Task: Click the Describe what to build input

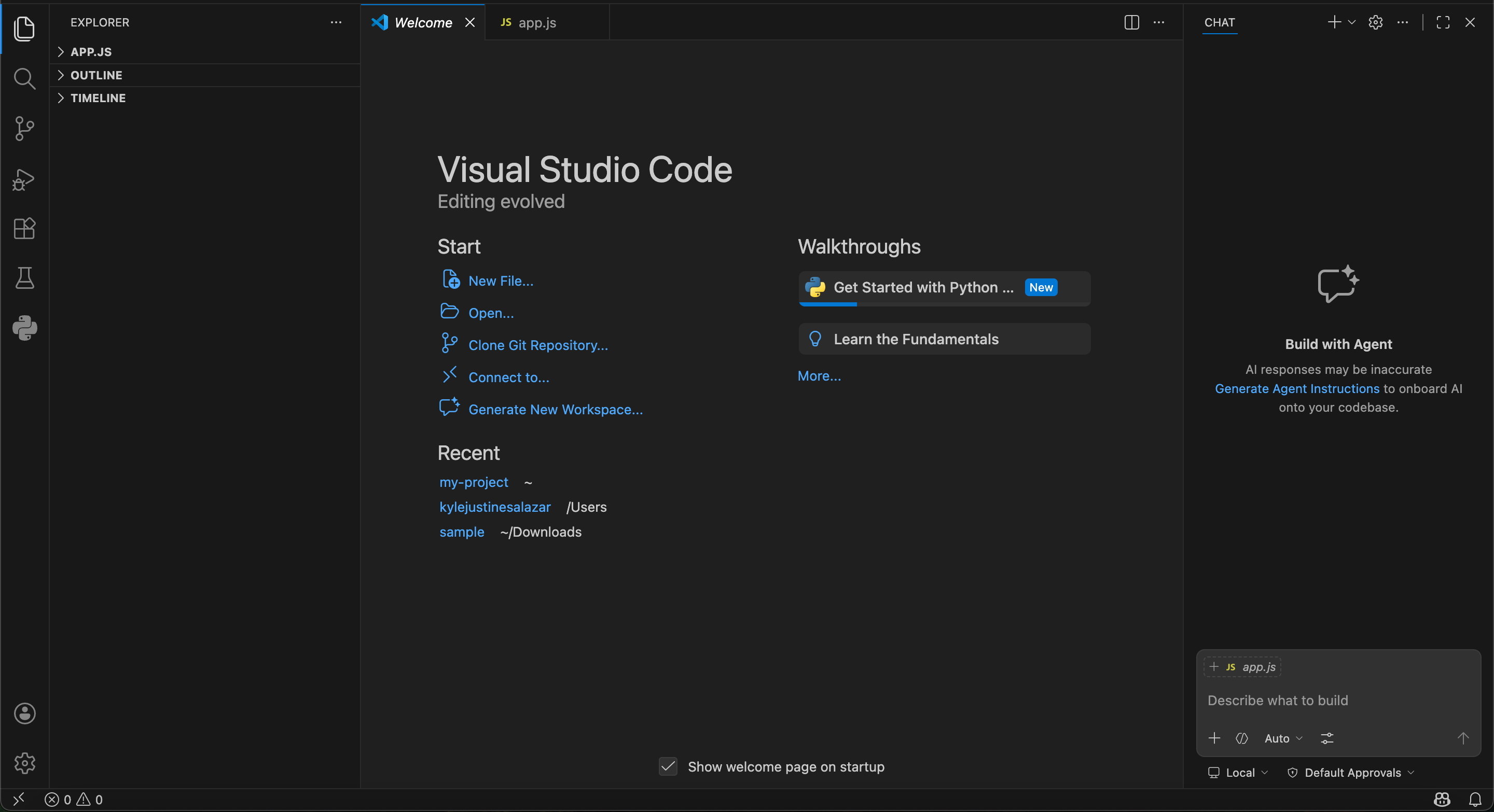Action: point(1334,700)
